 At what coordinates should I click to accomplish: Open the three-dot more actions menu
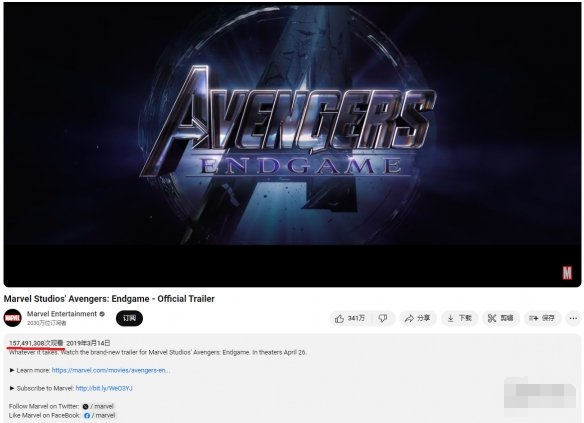click(x=573, y=318)
